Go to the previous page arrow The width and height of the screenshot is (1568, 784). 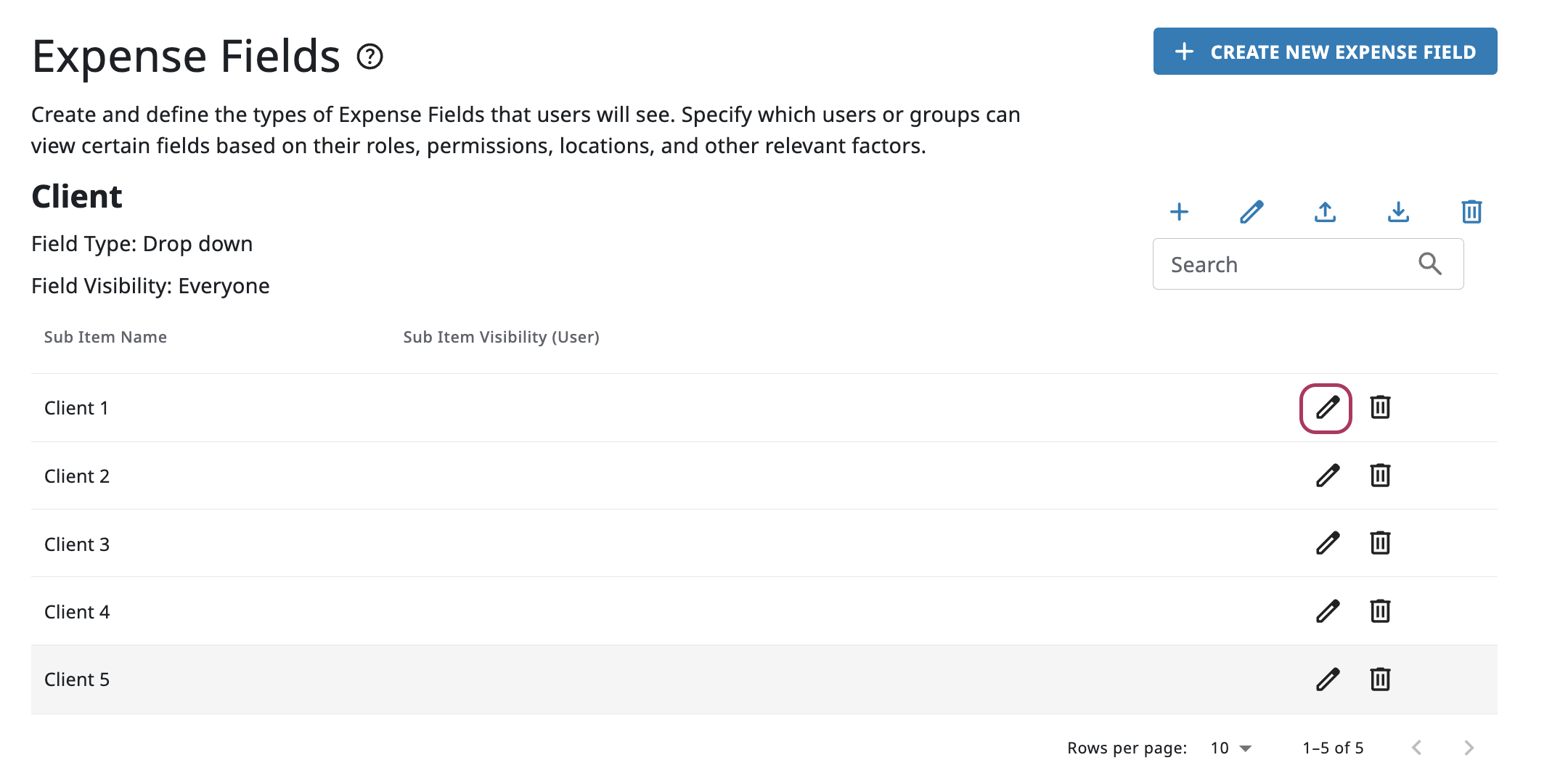(1416, 748)
